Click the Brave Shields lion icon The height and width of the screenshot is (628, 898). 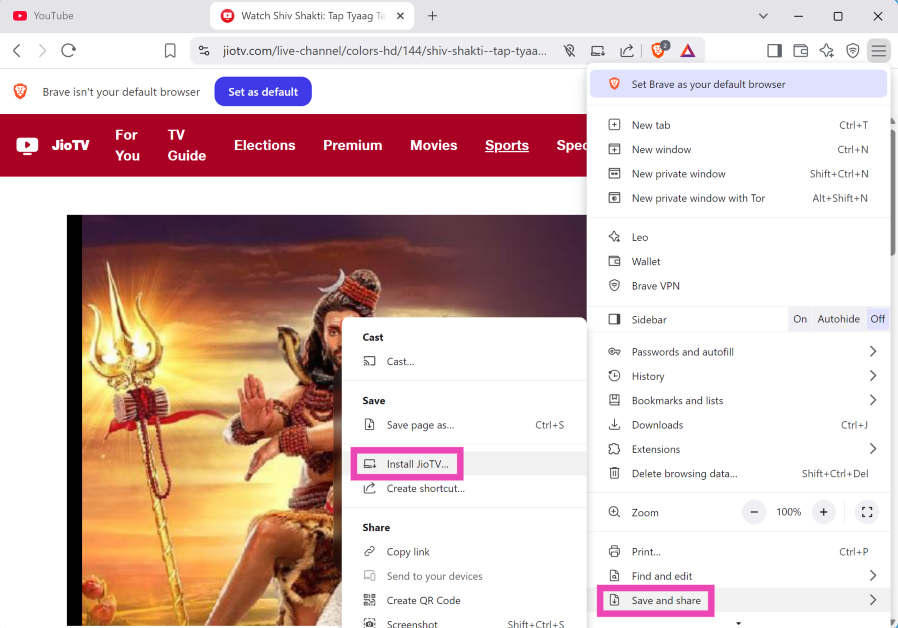tap(659, 50)
